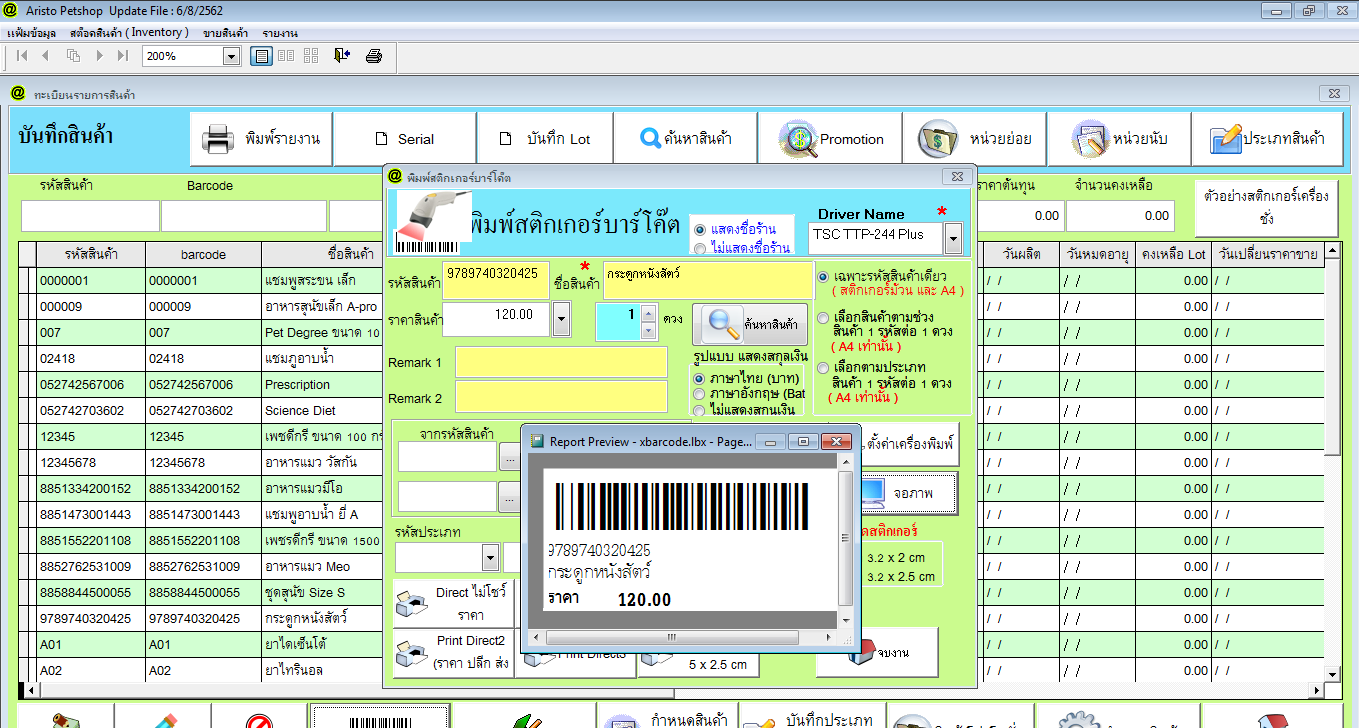Click the printer icon in the preview toolbar
This screenshot has width=1359, height=728.
374,56
